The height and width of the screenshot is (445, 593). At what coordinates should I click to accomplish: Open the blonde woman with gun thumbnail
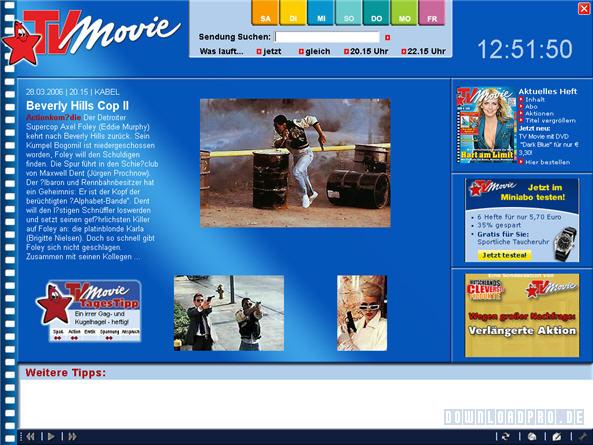pos(362,313)
